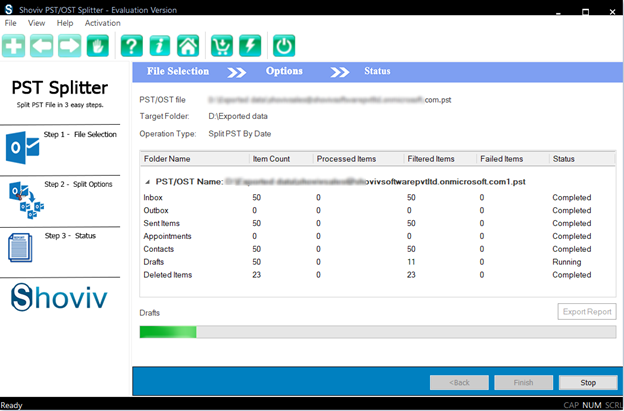
Task: Click the About info 'i' toolbar icon
Action: 160,46
